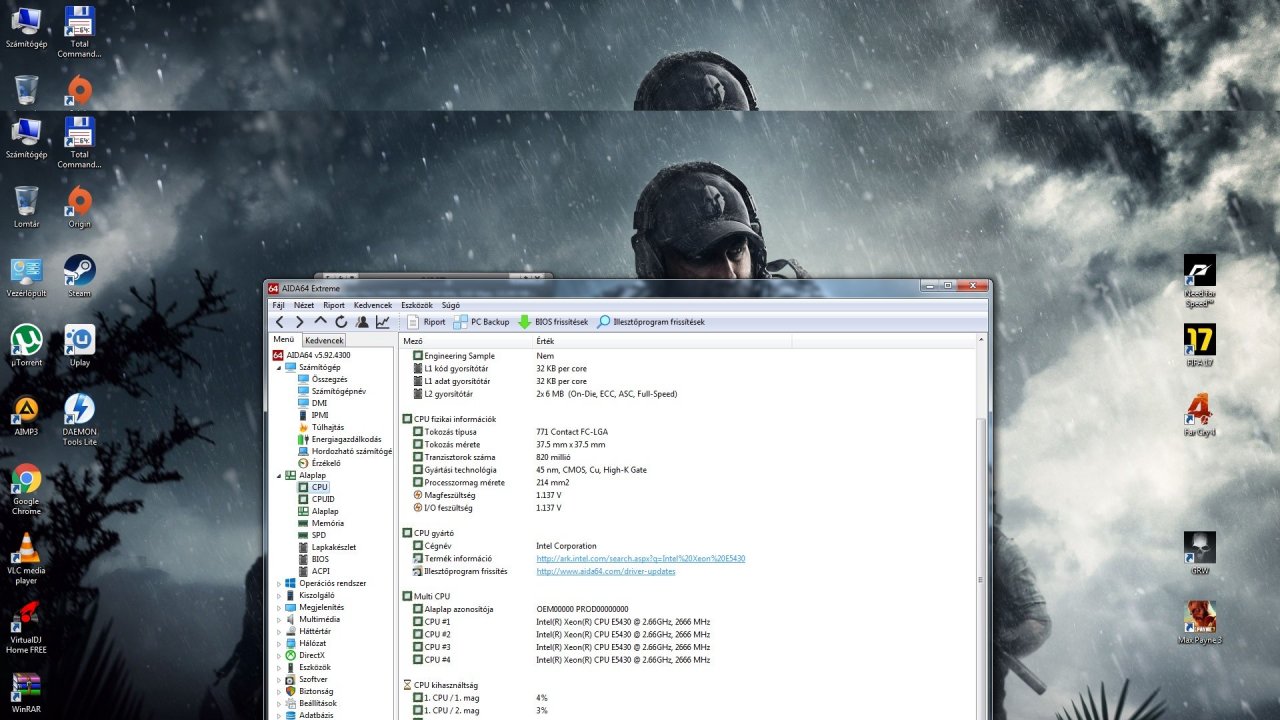This screenshot has height=720, width=1280.
Task: Open the GRW game shortcut
Action: pyautogui.click(x=1199, y=553)
